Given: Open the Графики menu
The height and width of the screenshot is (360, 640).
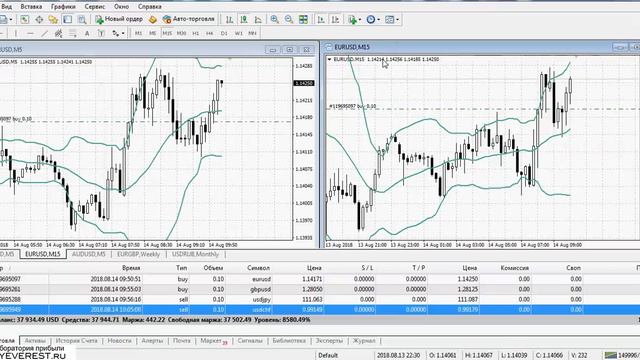Looking at the screenshot, I should pyautogui.click(x=63, y=7).
